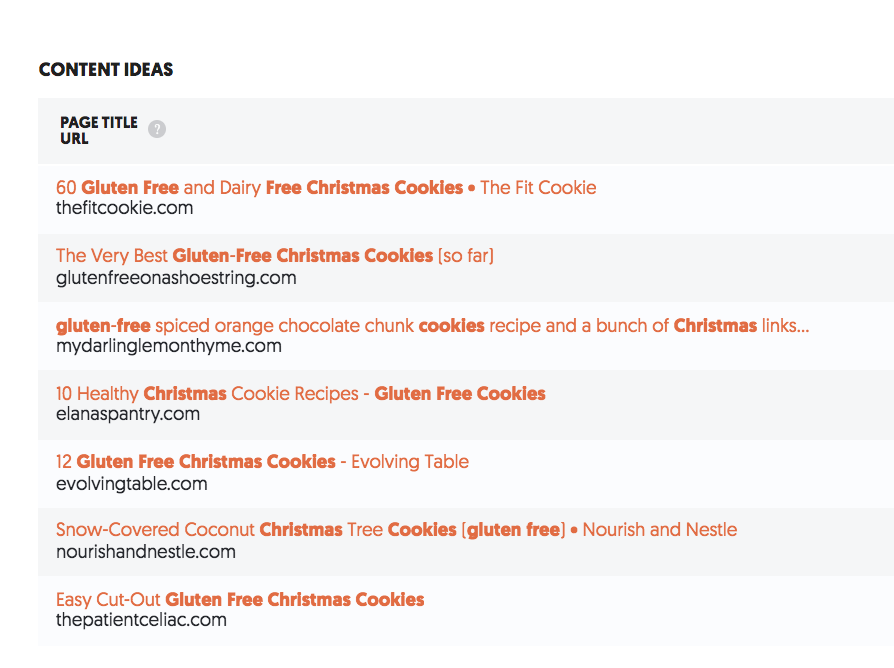Open The Very Best Gluten-Free Christmas Cookies link

click(x=274, y=256)
